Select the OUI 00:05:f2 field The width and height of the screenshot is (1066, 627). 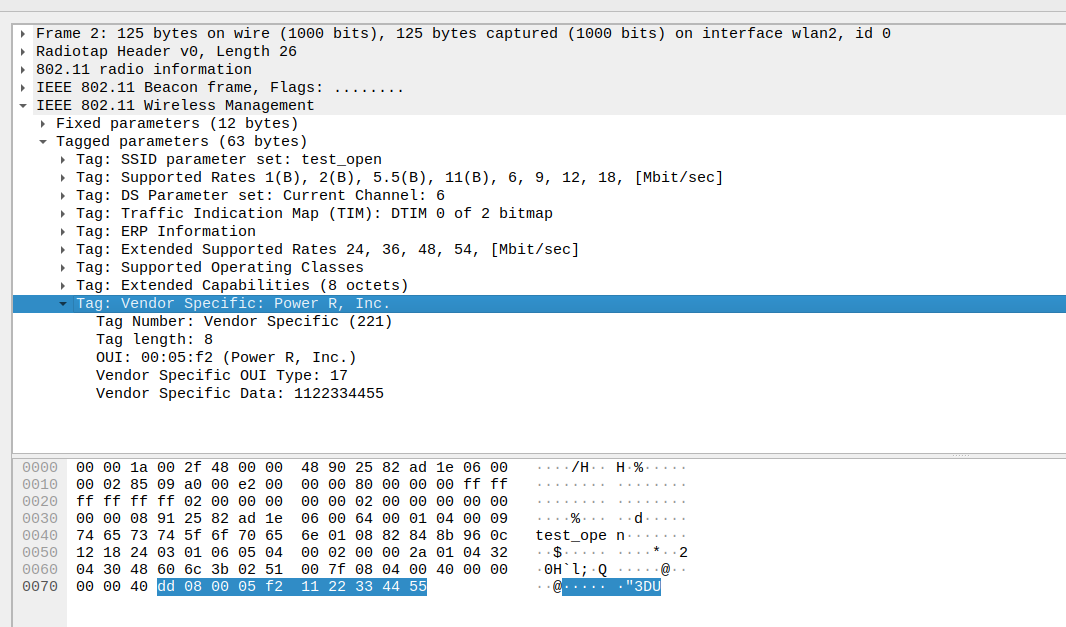point(226,358)
